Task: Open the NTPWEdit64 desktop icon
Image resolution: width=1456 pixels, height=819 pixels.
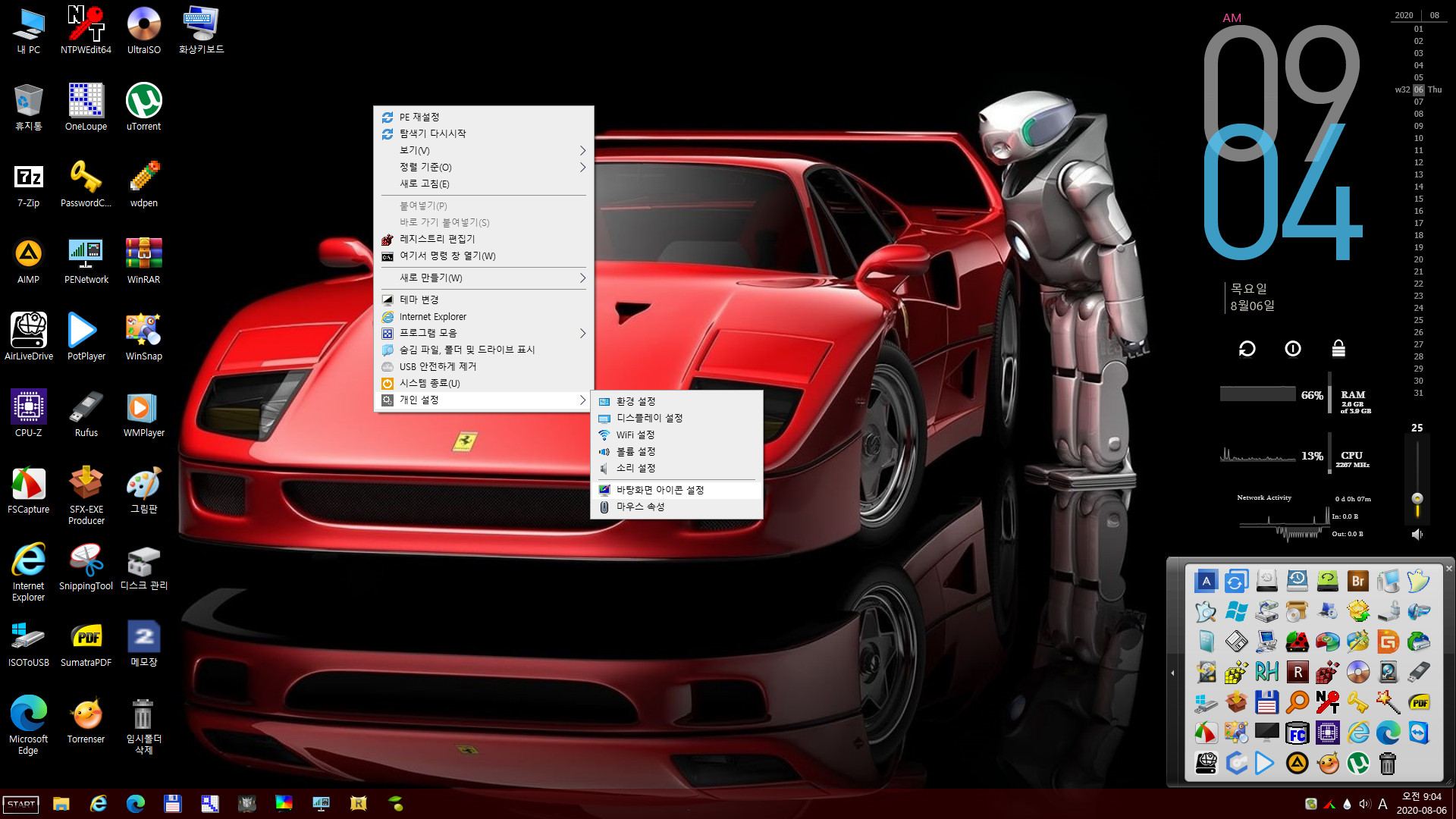Action: pyautogui.click(x=86, y=30)
